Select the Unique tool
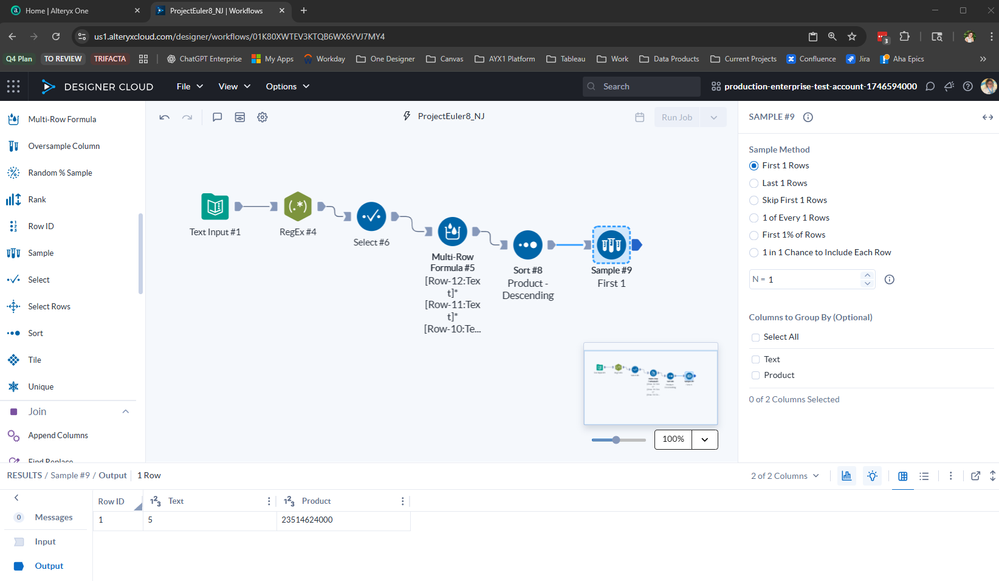 (41, 387)
